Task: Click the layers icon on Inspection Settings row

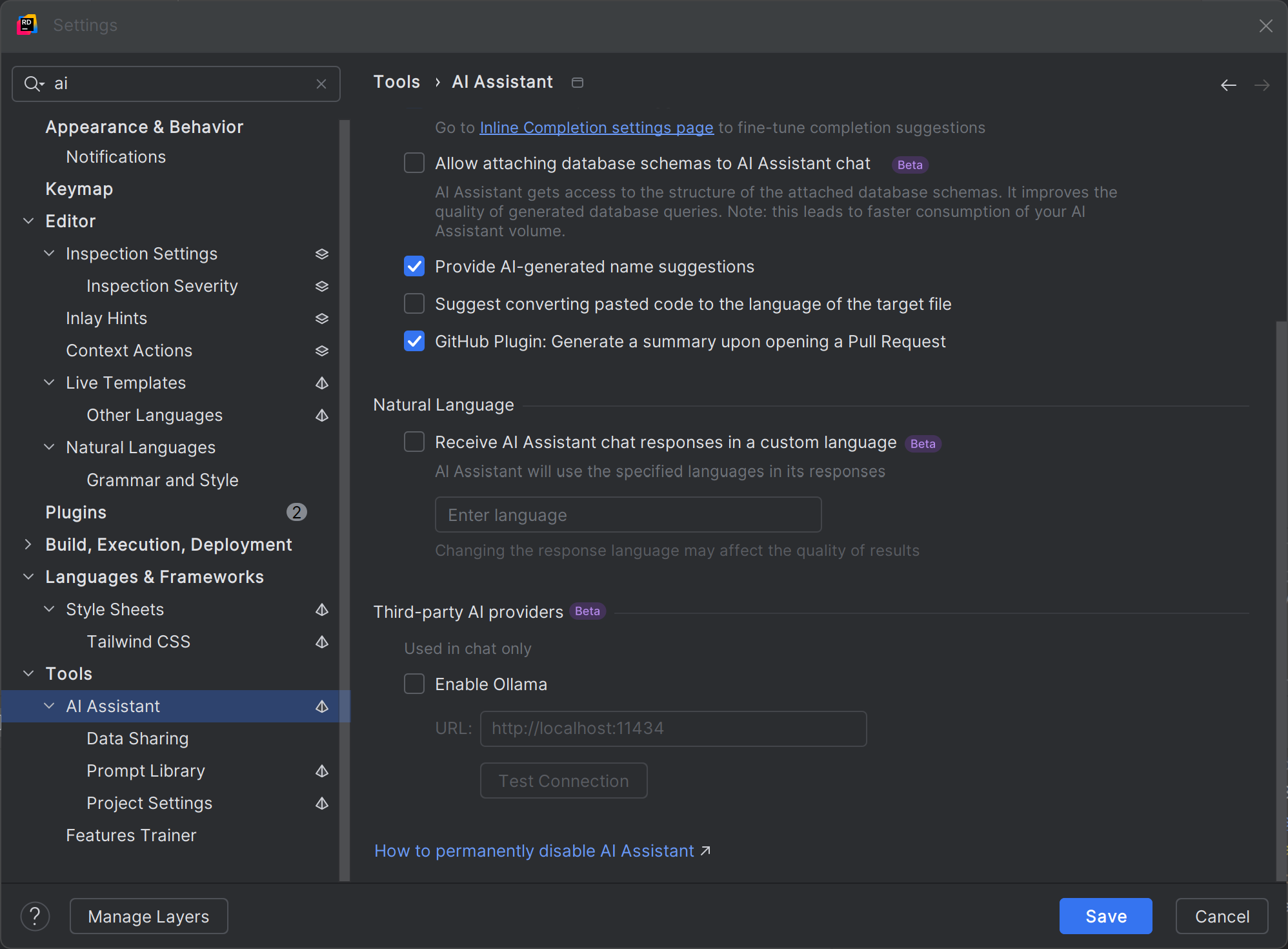Action: pyautogui.click(x=322, y=254)
